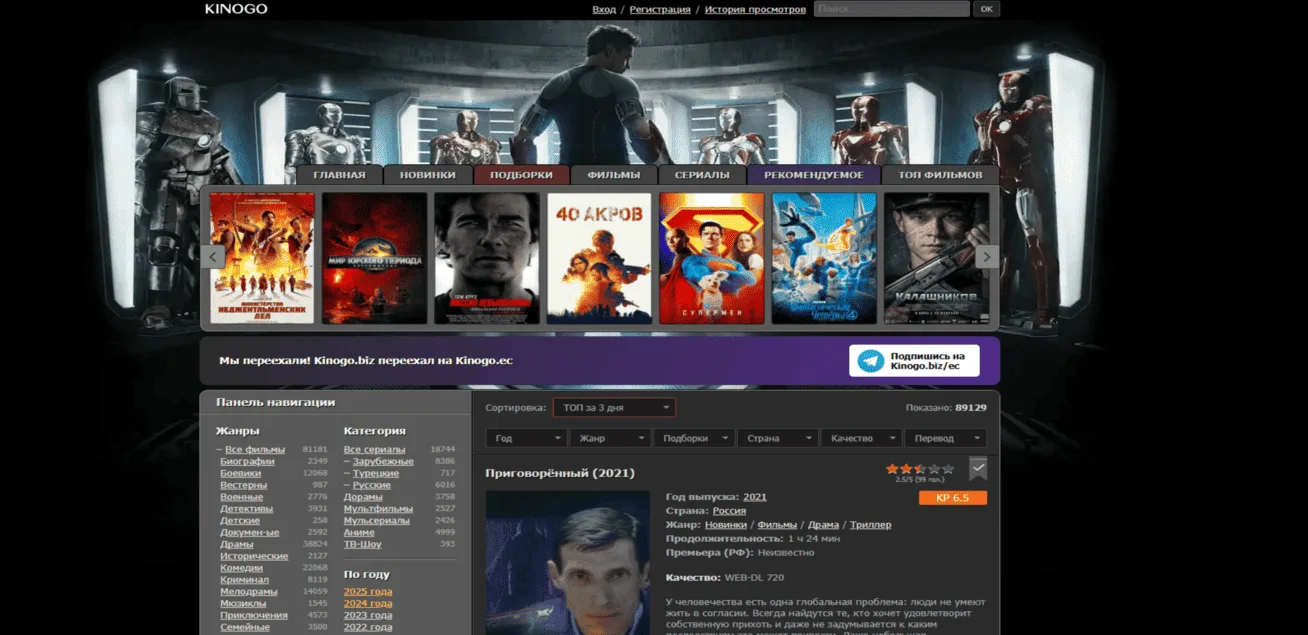Select the Детективы genre link

click(246, 509)
